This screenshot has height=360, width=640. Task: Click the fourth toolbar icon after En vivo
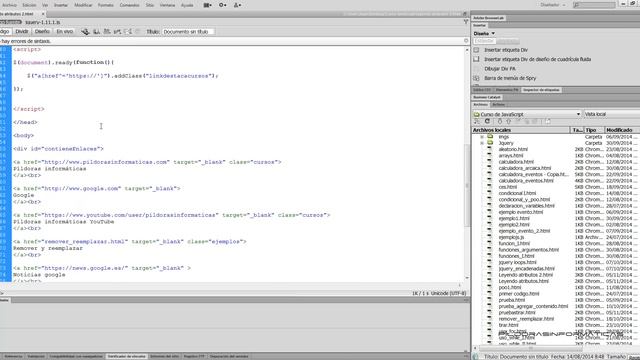point(118,31)
